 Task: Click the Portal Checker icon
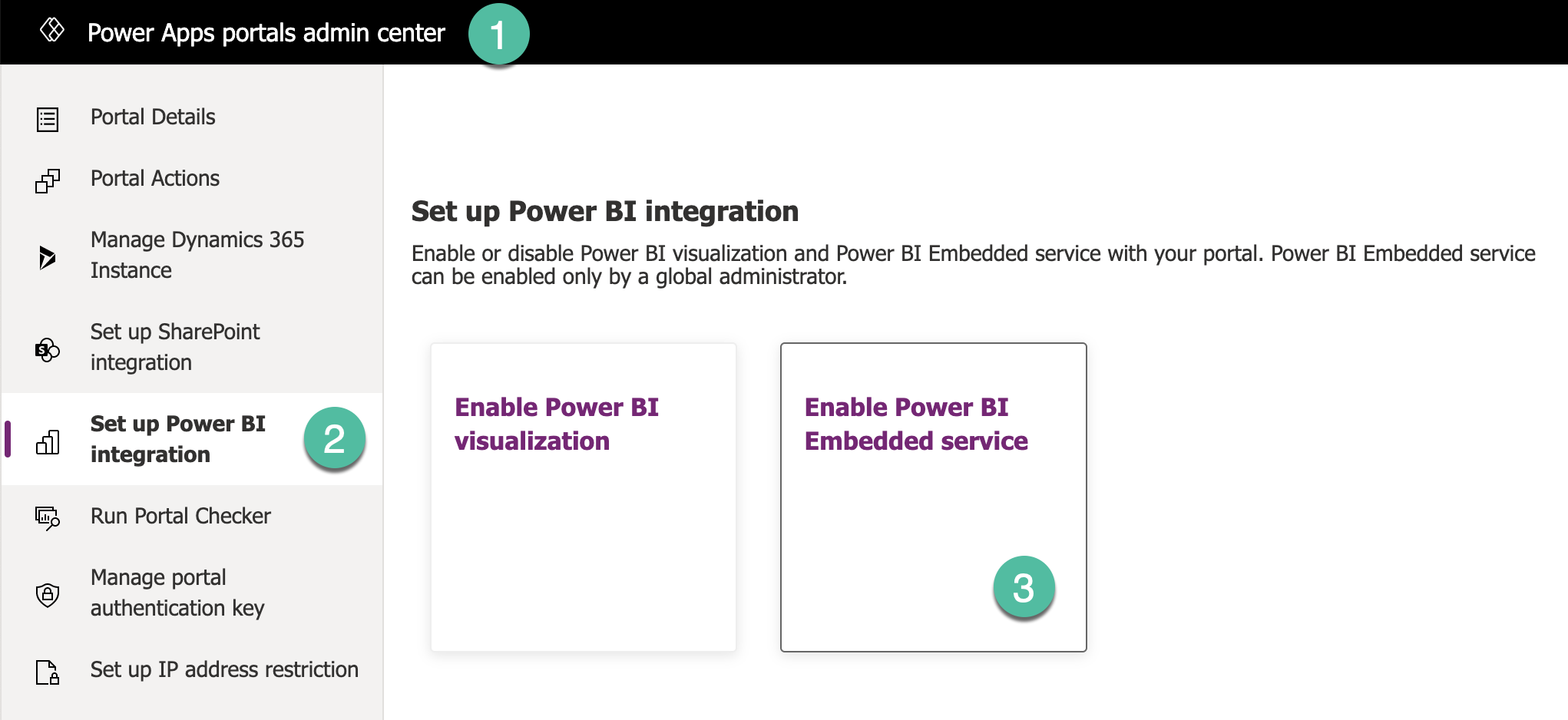(x=48, y=518)
